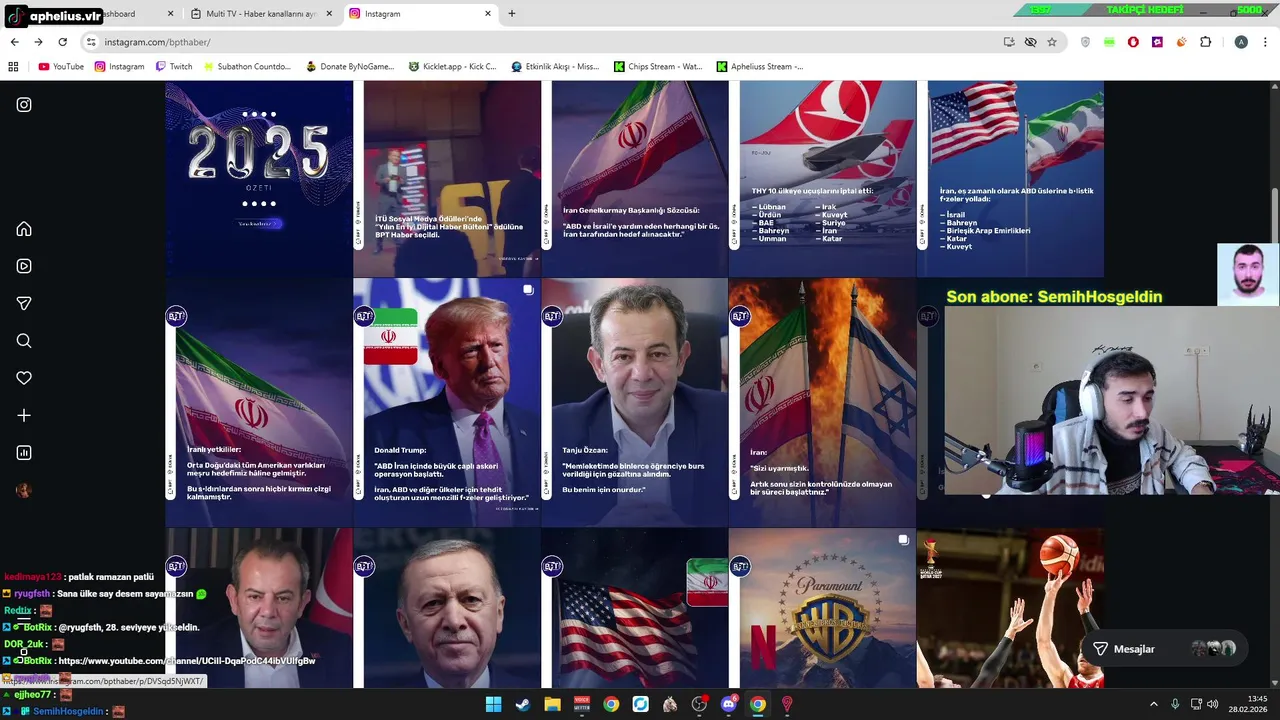The width and height of the screenshot is (1280, 720).
Task: Open the 'Sizi uyarmıştık' Iran-Israel flags post
Action: tap(822, 402)
